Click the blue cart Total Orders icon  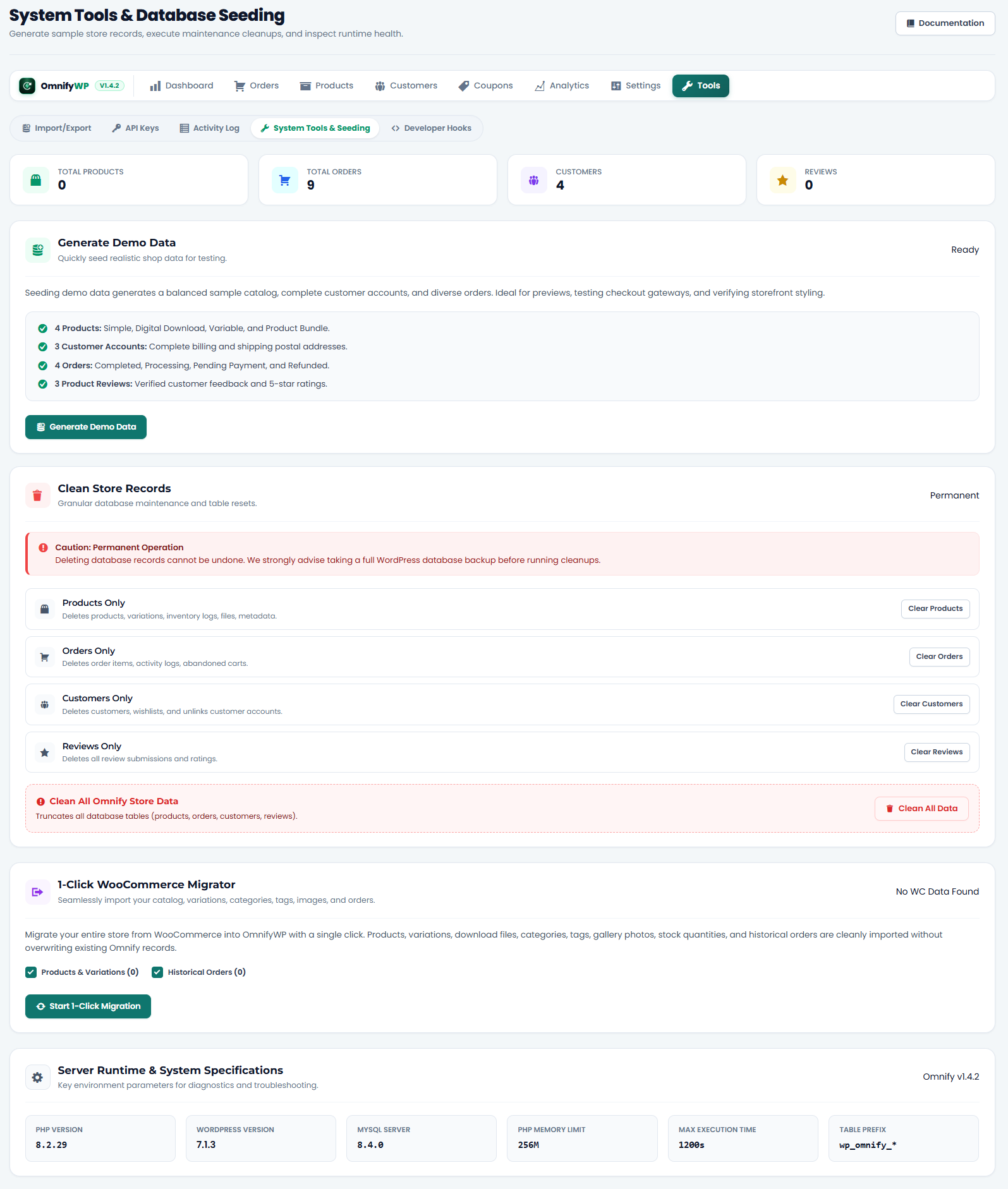click(285, 180)
